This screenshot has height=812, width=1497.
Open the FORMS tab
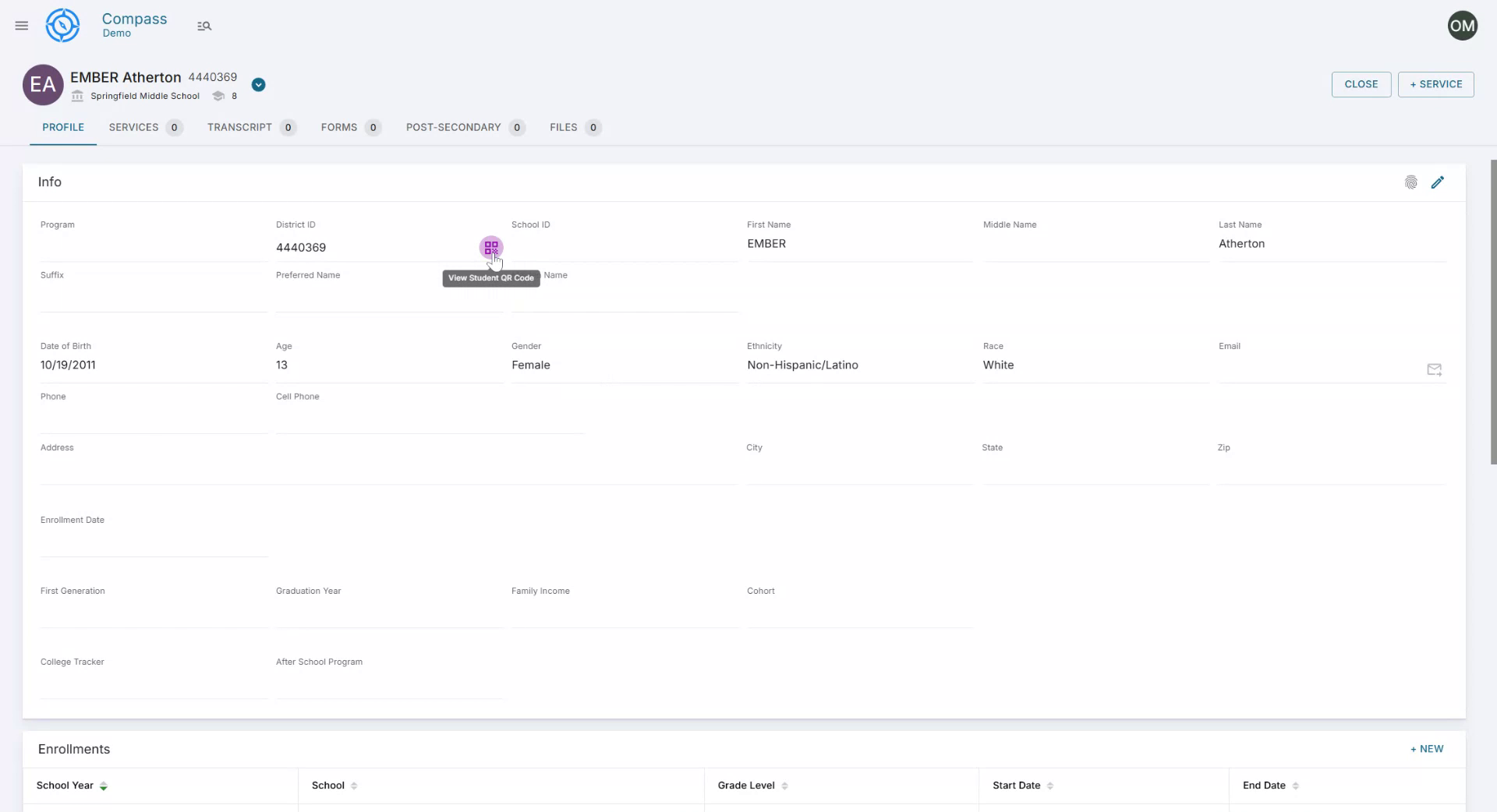338,127
